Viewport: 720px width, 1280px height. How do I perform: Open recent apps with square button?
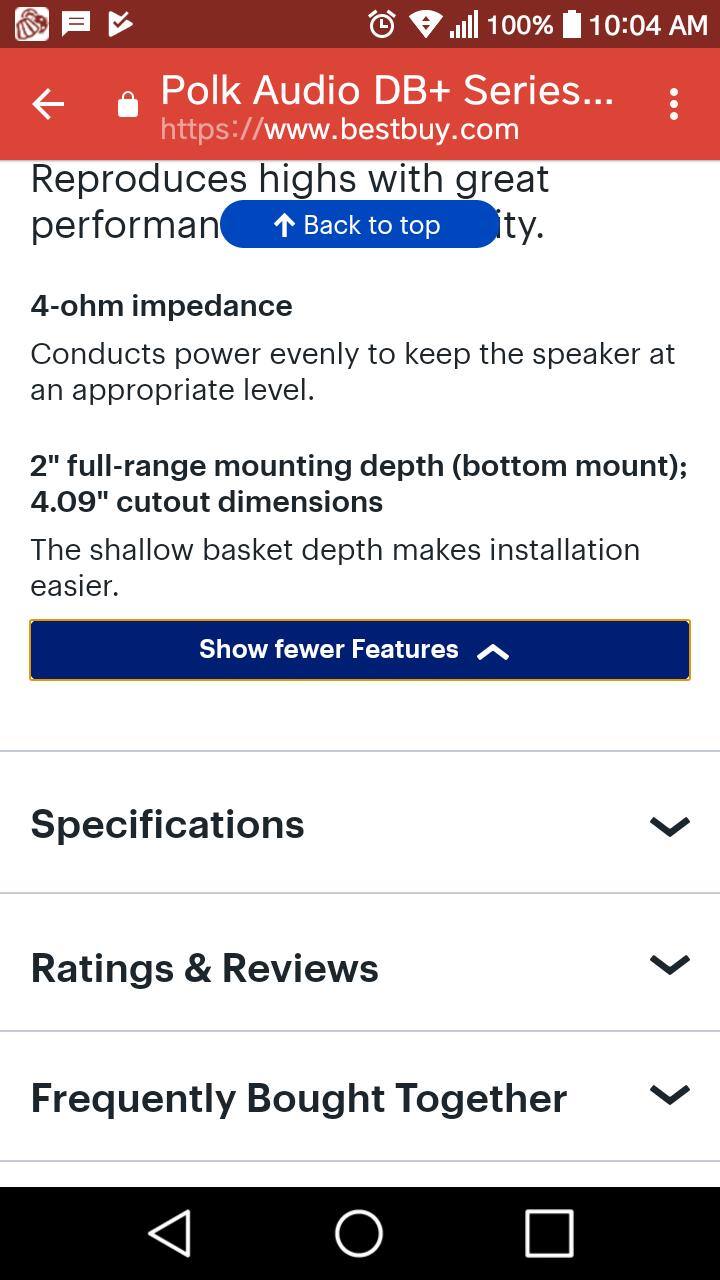click(x=549, y=1233)
